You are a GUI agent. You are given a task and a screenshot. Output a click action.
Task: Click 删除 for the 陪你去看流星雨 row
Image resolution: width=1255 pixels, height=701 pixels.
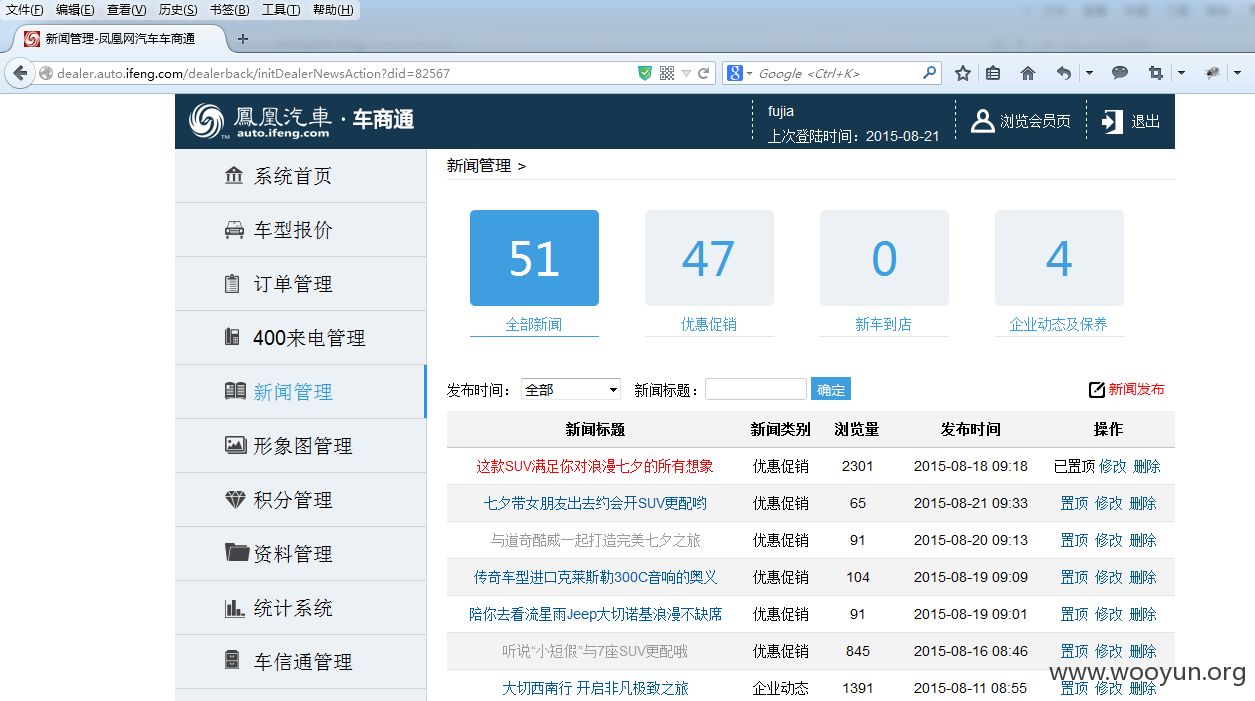1143,614
